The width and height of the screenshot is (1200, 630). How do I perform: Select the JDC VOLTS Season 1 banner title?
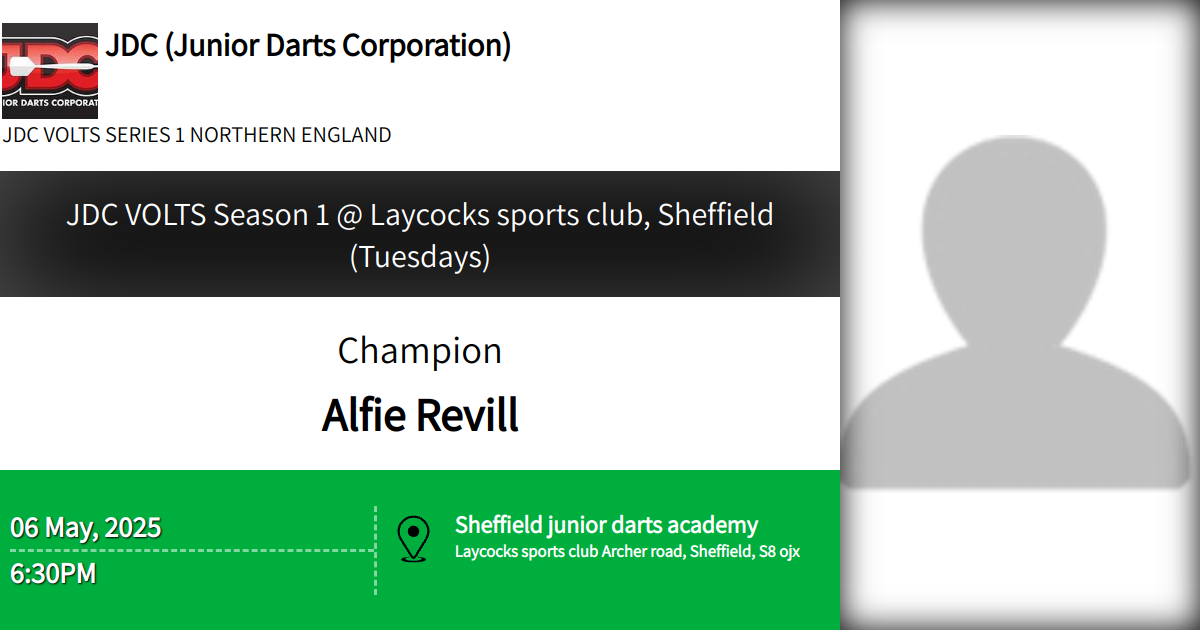(420, 215)
